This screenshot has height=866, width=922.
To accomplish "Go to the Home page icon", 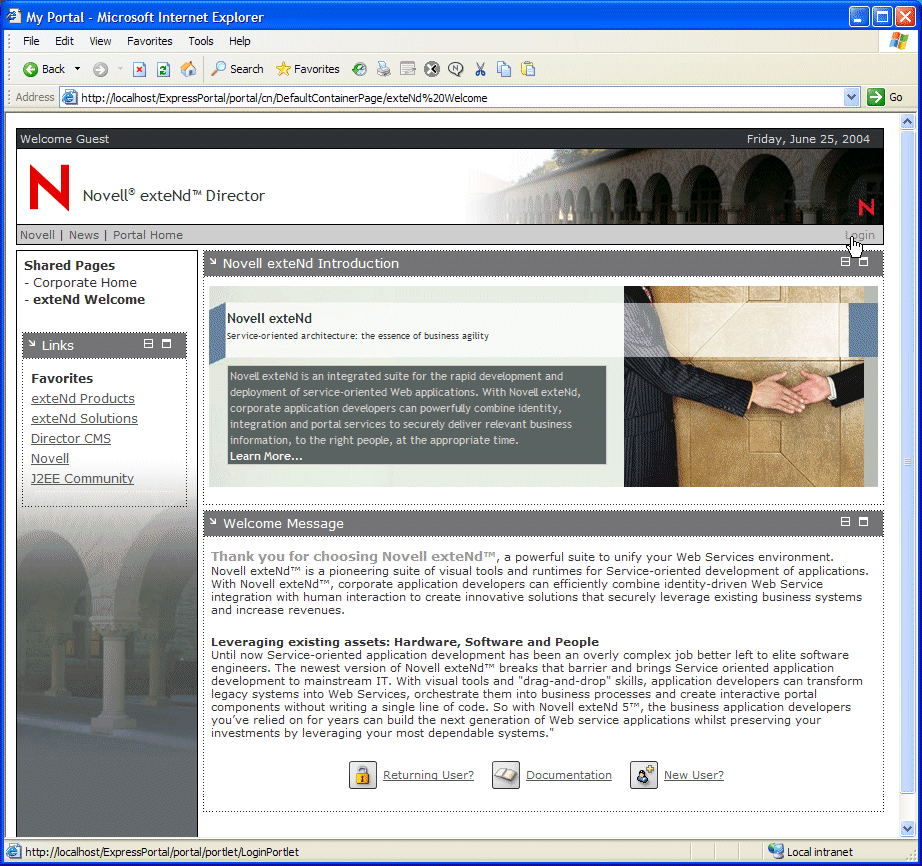I will click(188, 69).
